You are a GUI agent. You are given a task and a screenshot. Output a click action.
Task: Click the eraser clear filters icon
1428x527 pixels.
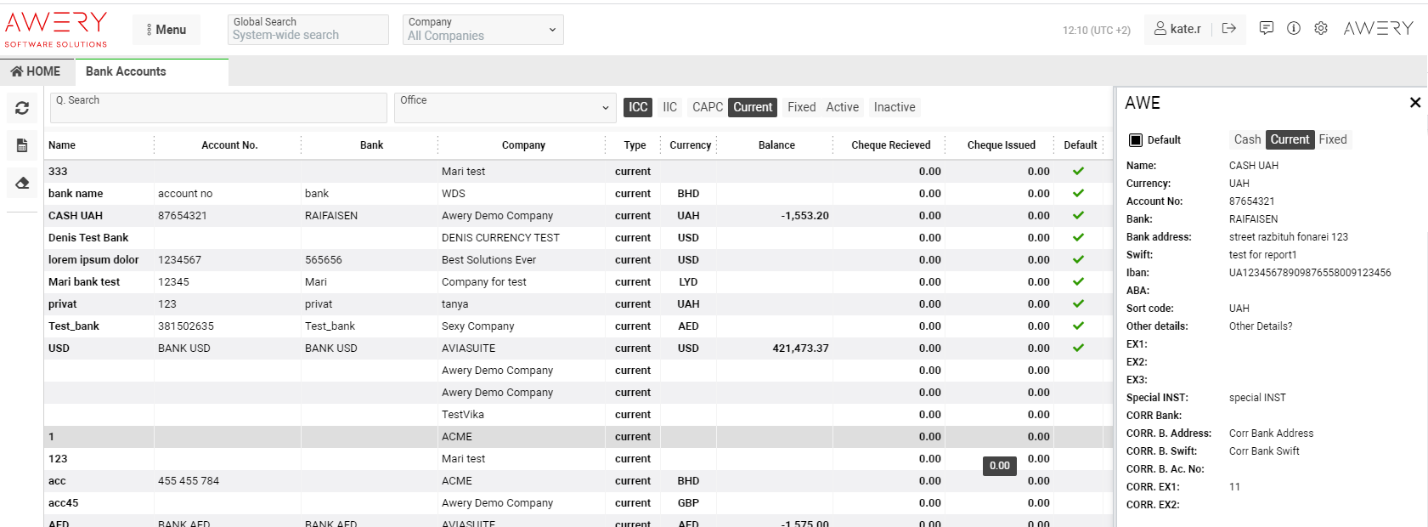tap(22, 183)
